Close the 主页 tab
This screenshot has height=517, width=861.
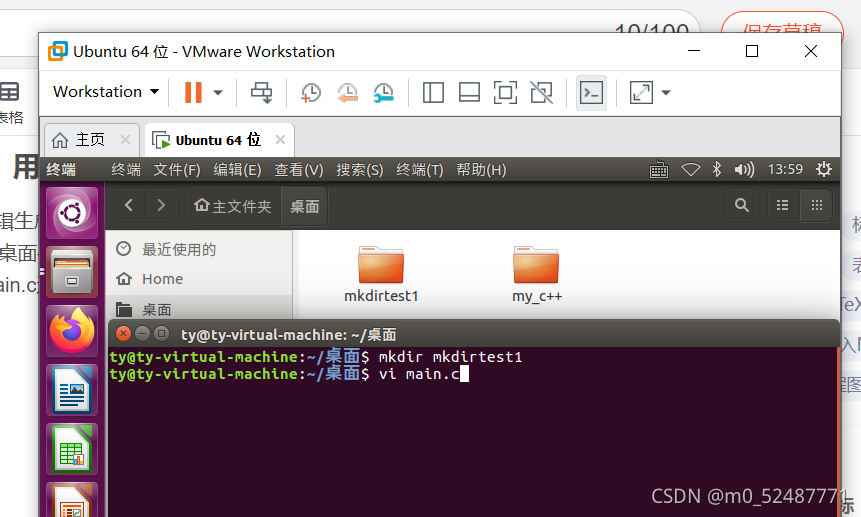pos(125,139)
